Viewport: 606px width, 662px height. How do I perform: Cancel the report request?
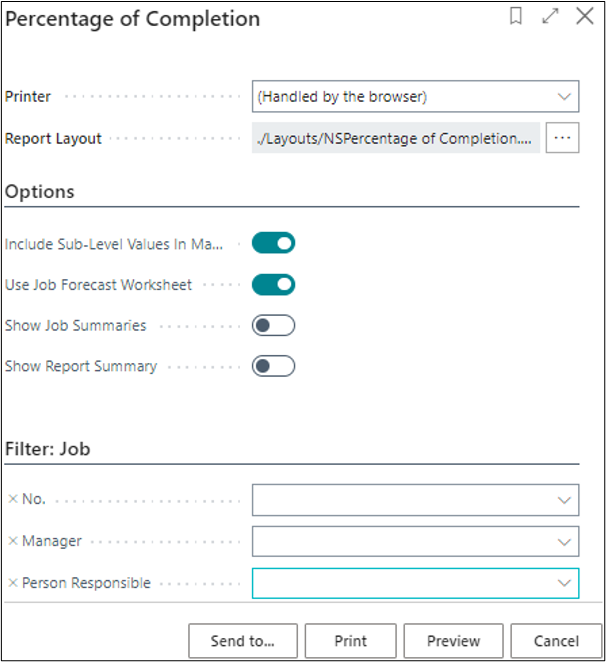pos(556,641)
